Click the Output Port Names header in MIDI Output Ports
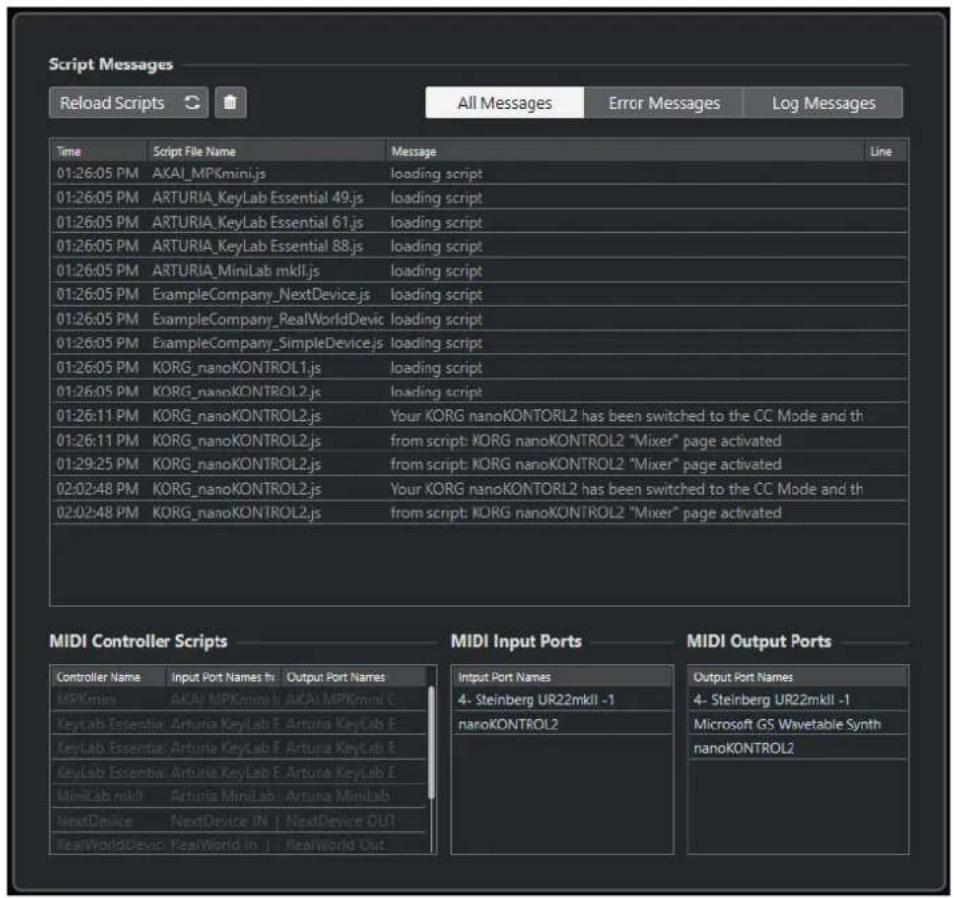954x898 pixels. coord(798,677)
